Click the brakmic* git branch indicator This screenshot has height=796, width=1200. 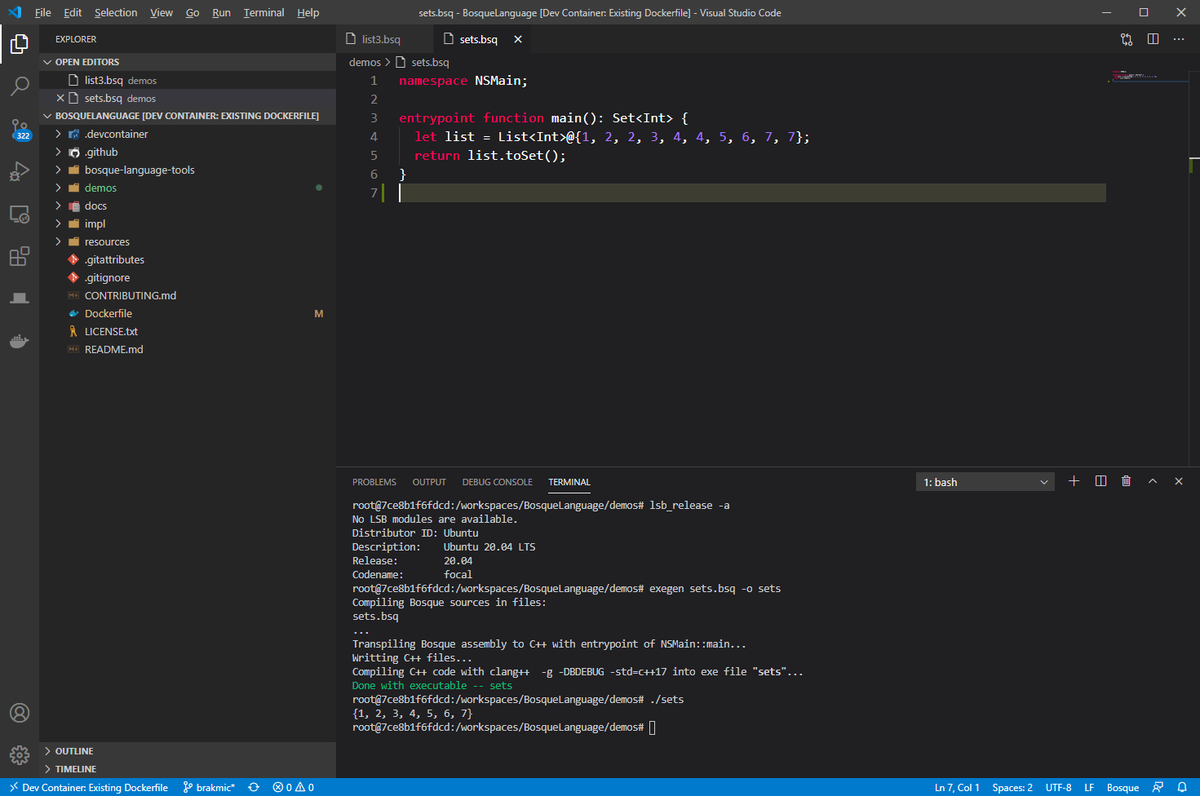[x=209, y=787]
